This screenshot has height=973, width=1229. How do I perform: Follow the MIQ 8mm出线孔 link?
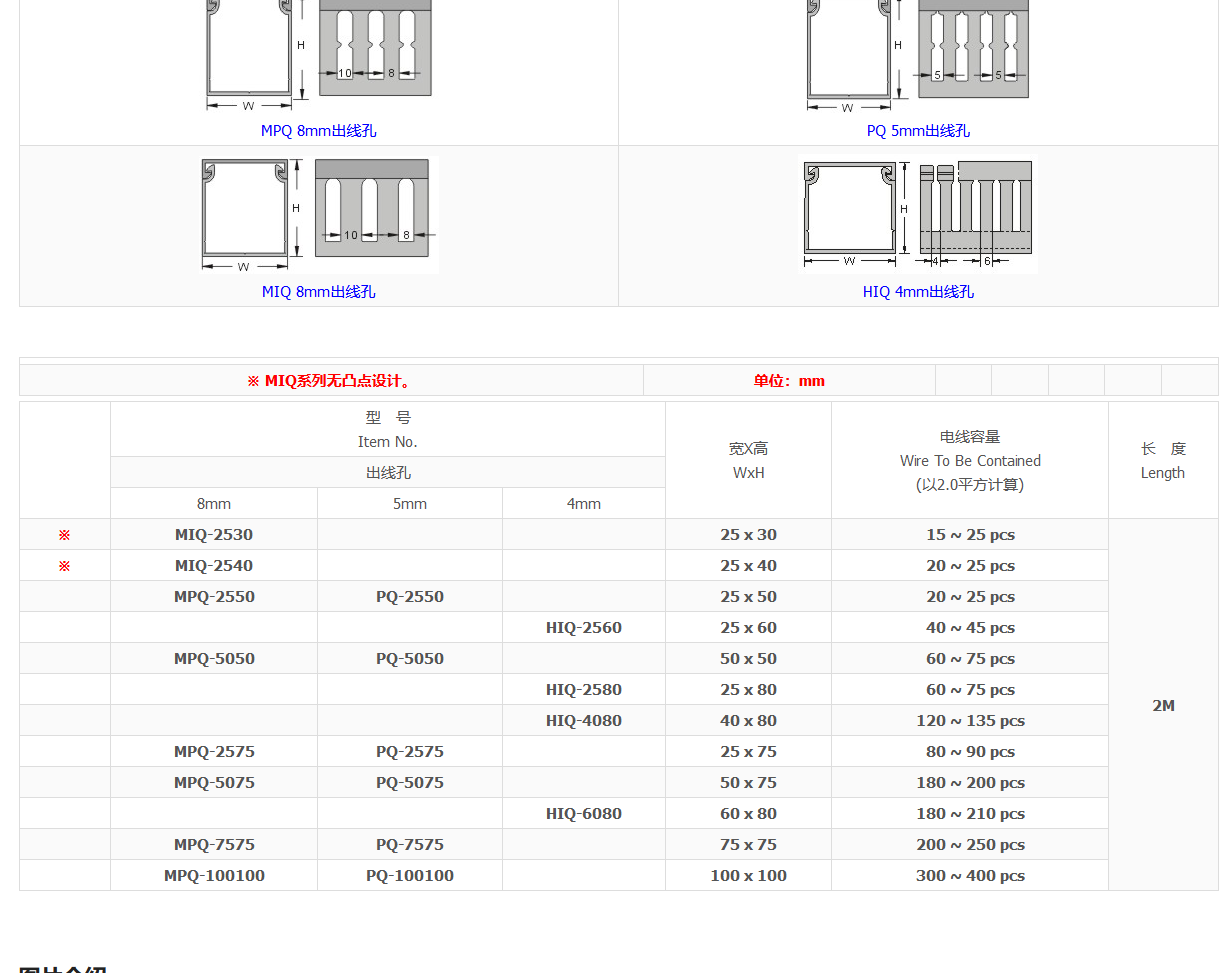coord(318,292)
